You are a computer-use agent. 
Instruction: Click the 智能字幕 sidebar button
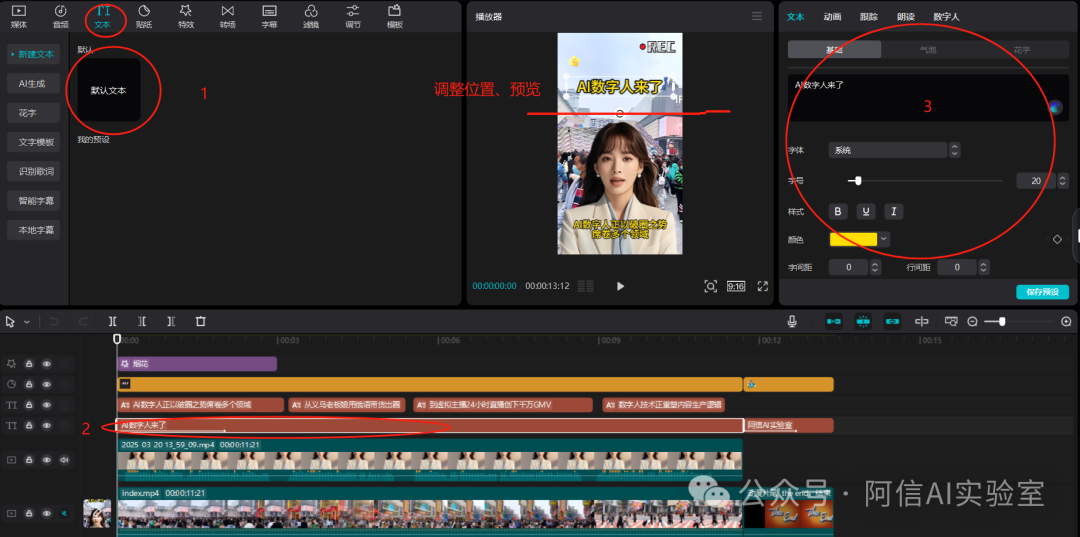(34, 200)
